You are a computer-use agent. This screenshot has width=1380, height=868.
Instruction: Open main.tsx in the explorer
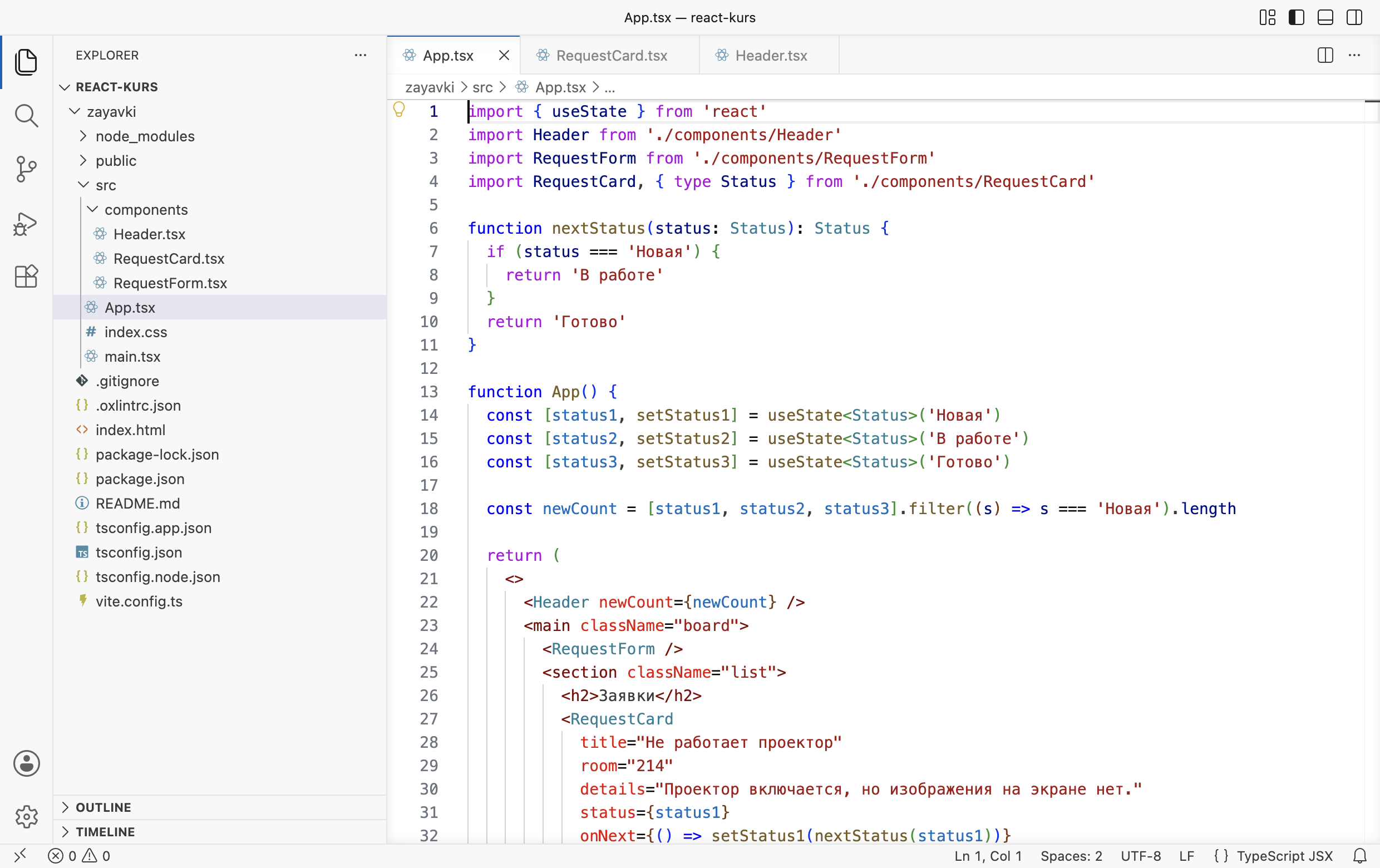click(x=220, y=356)
